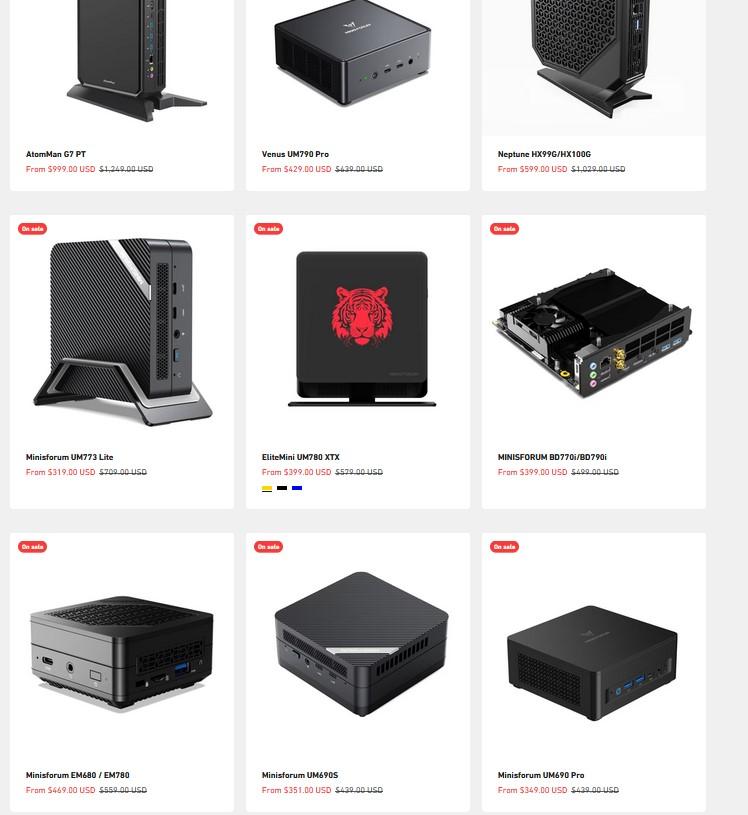
Task: Open the AtomMan G7 PT product link
Action: pos(56,154)
